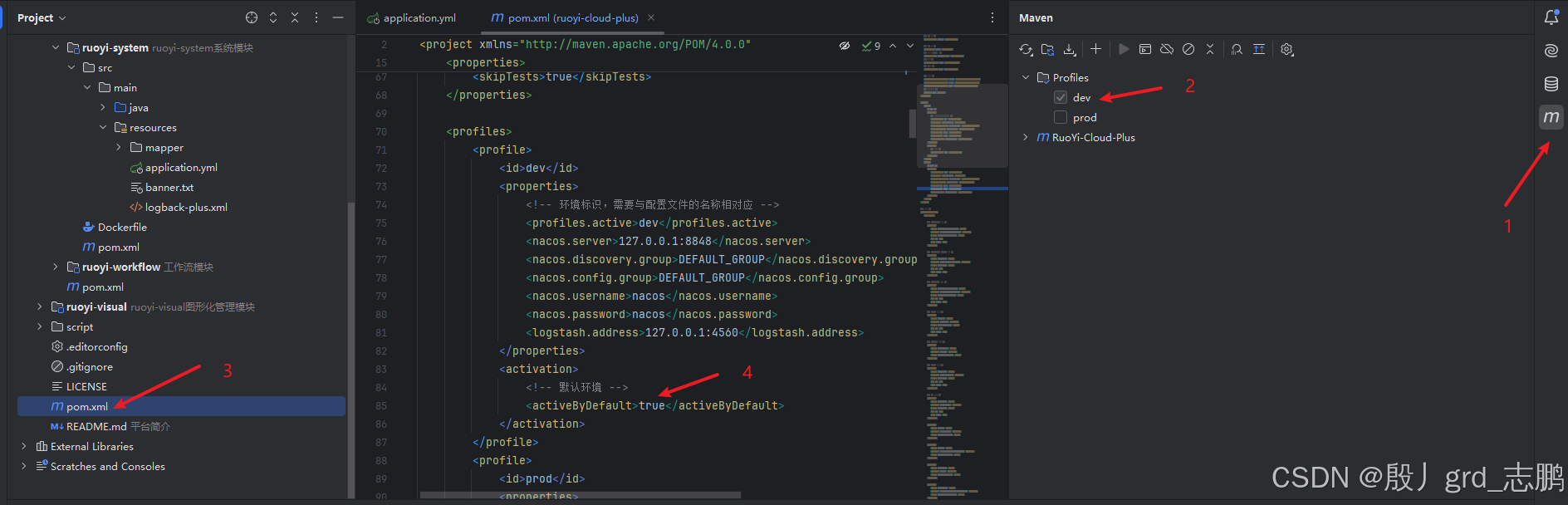This screenshot has width=1568, height=505.
Task: Expand the script folder
Action: coord(40,326)
